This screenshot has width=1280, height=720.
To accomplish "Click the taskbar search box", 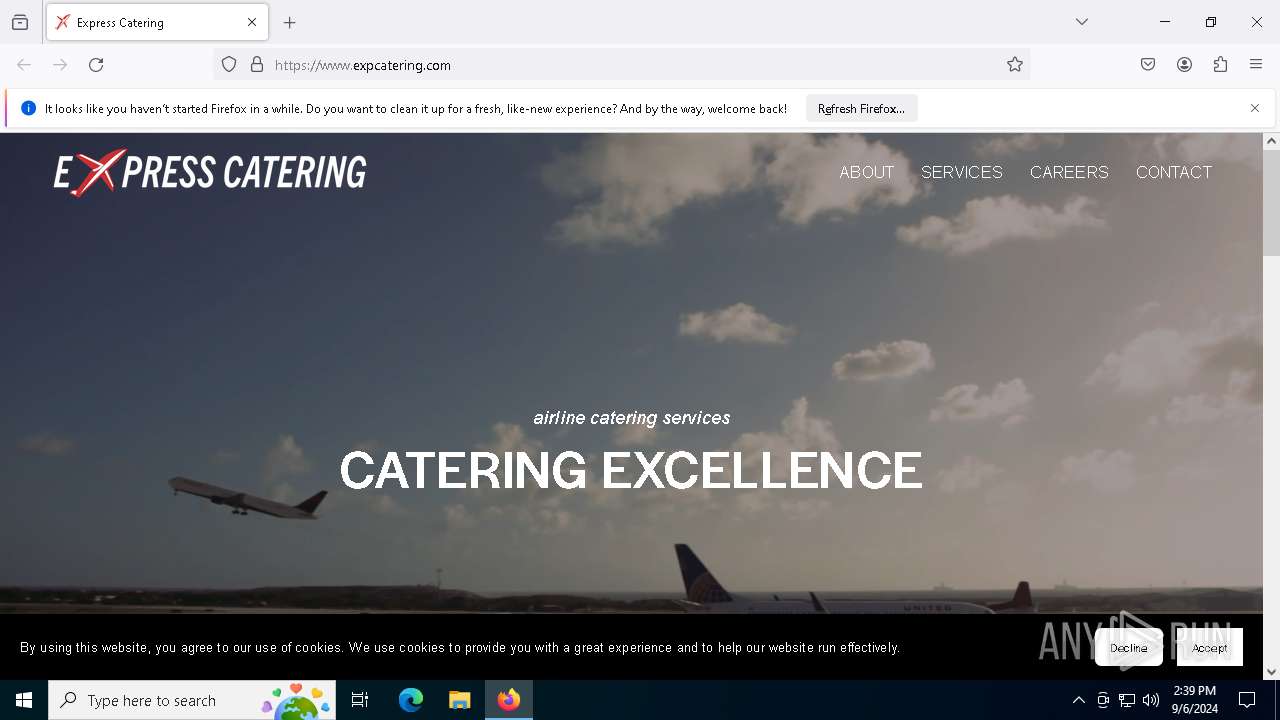I will (192, 700).
